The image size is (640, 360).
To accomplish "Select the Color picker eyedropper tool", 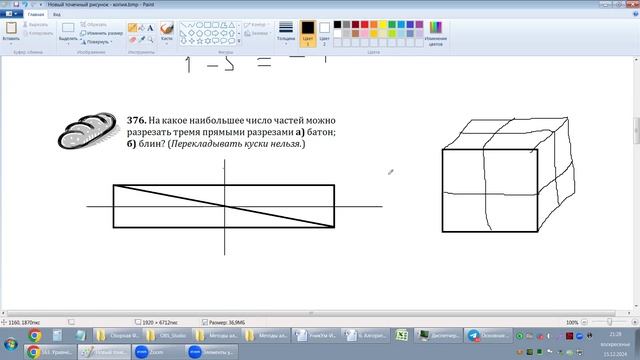I will pos(141,40).
